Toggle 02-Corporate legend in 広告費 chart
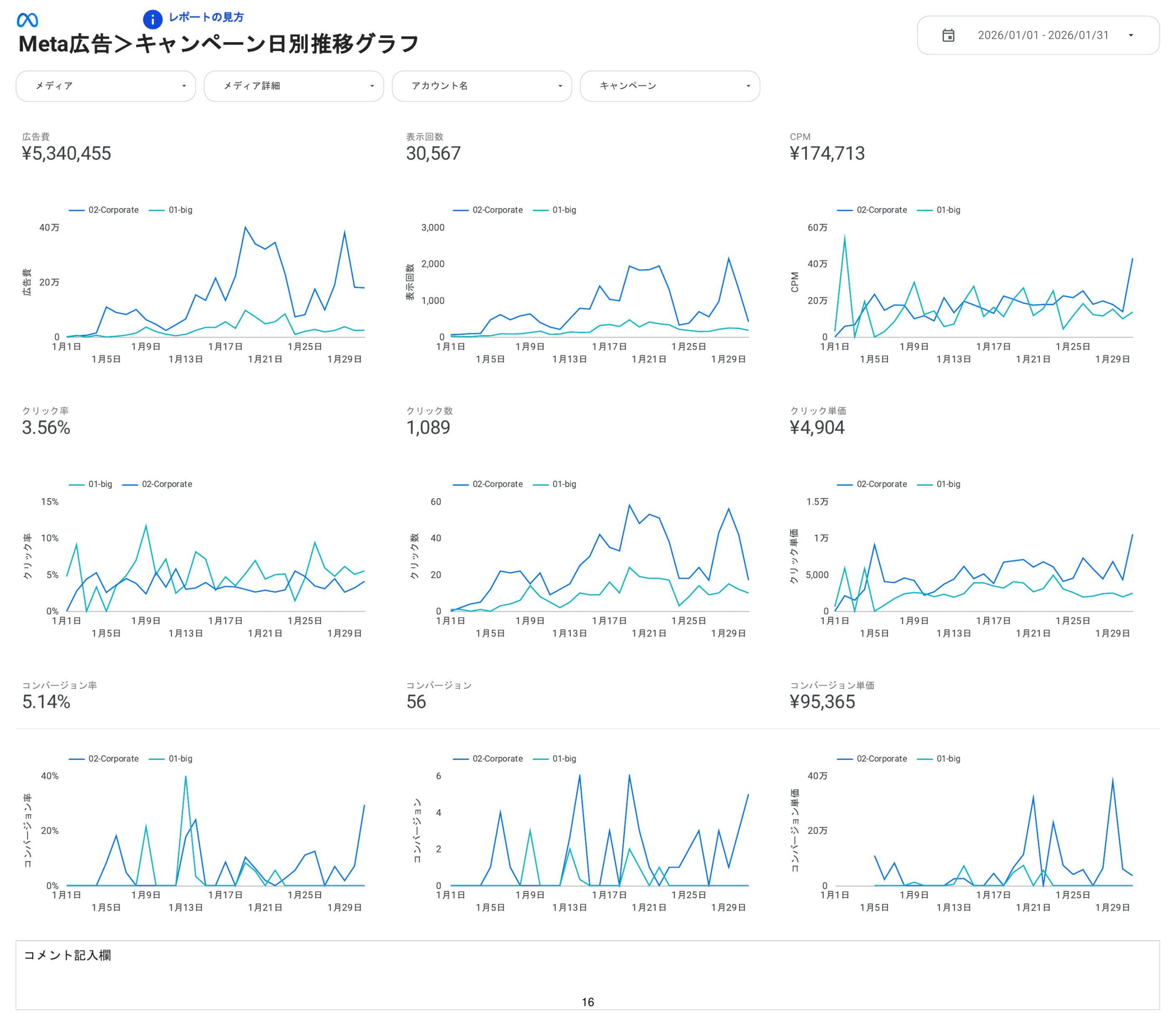Viewport: 1176px width, 1019px height. 113,210
